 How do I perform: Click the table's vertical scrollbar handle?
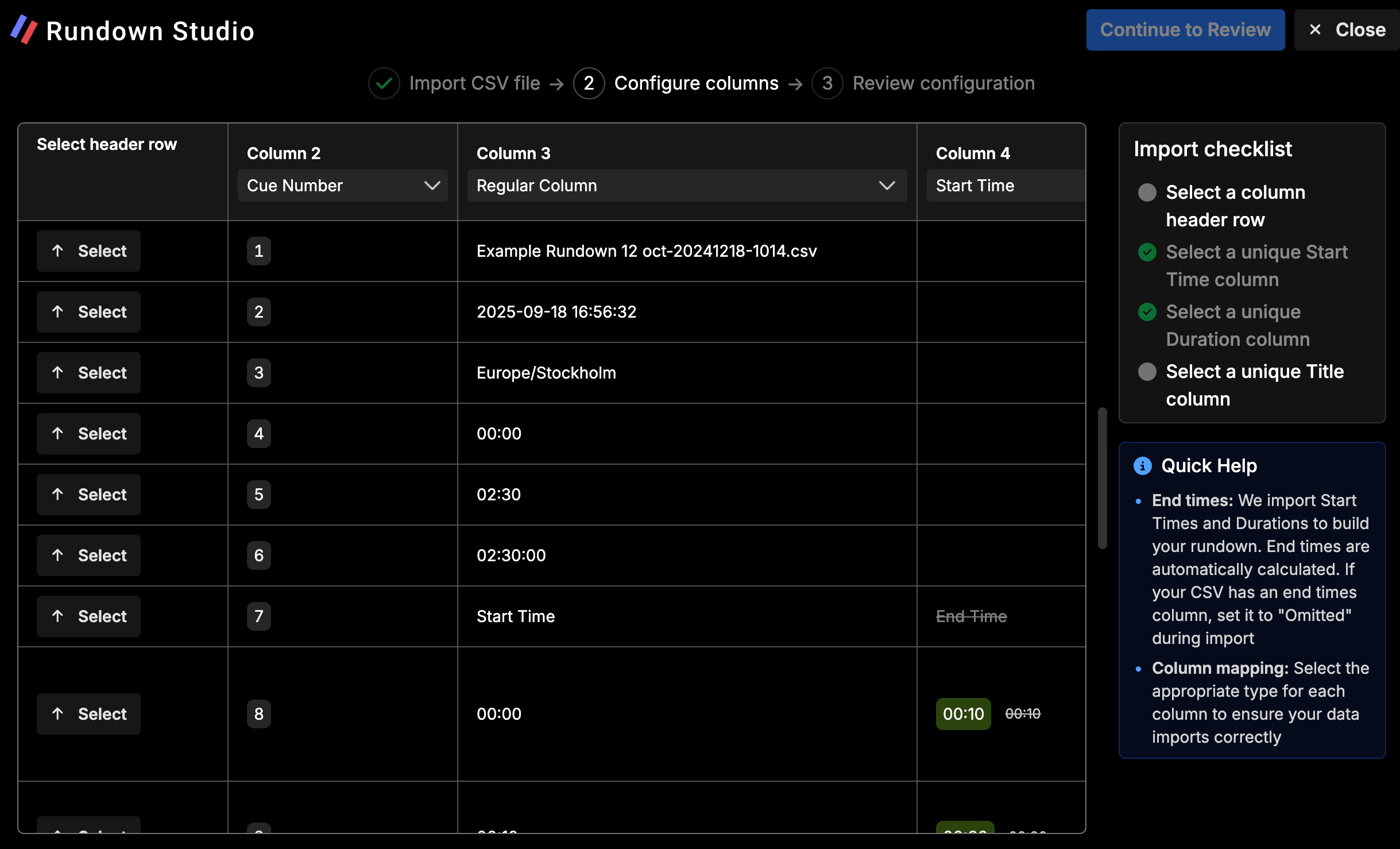pos(1102,478)
